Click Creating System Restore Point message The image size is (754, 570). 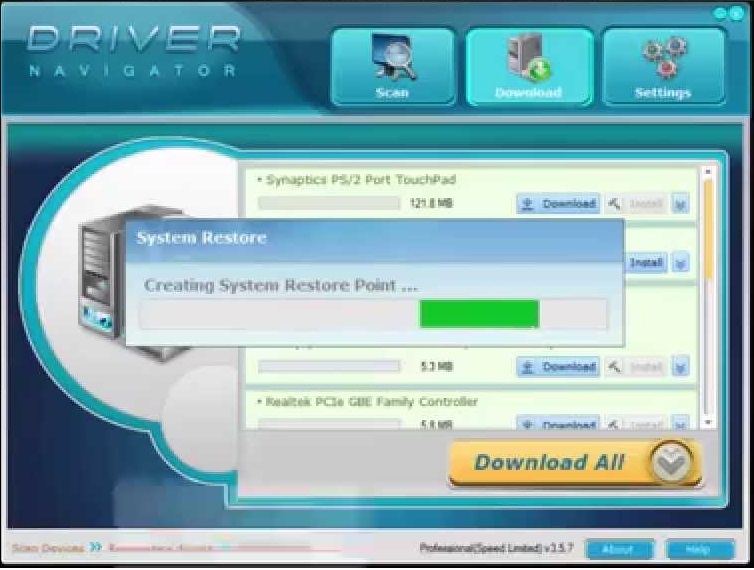pos(281,285)
